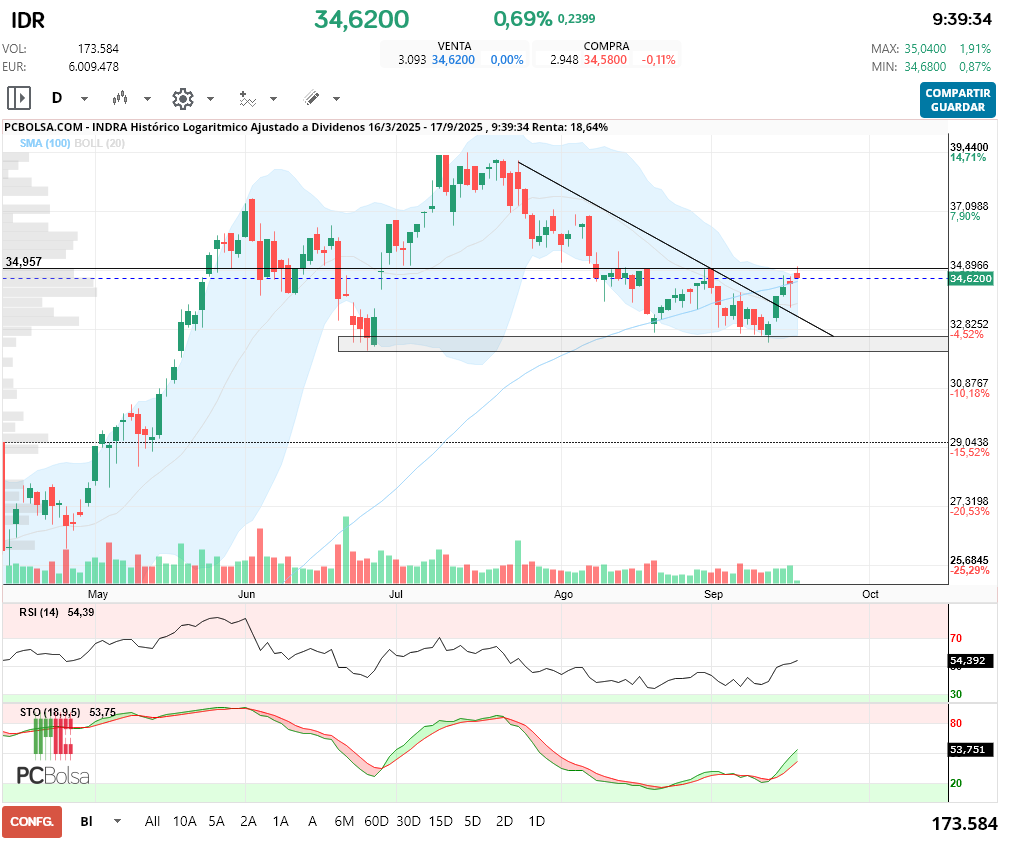Expand the dropdown arrow next to BI

[x=117, y=821]
